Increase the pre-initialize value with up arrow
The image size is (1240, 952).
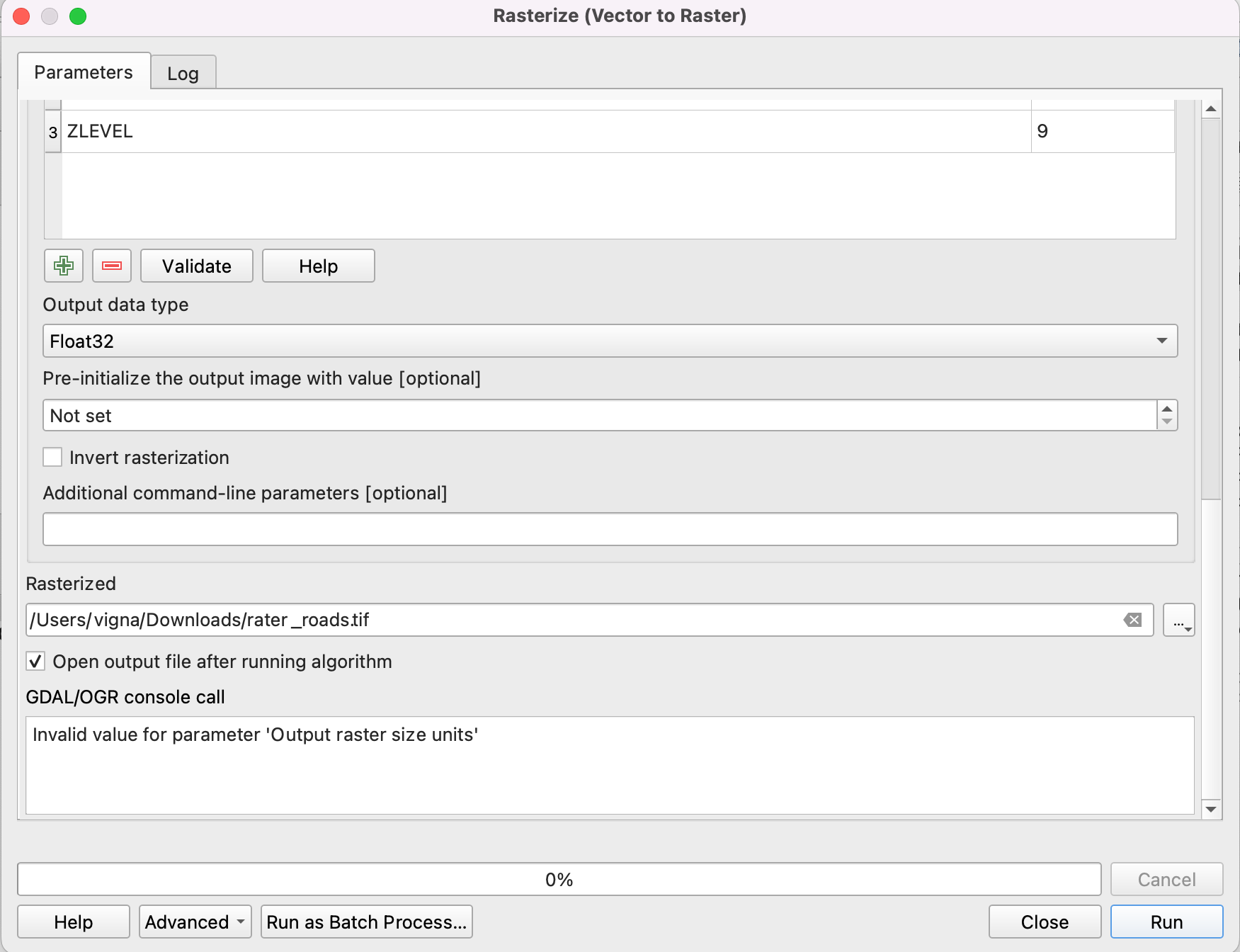point(1167,409)
